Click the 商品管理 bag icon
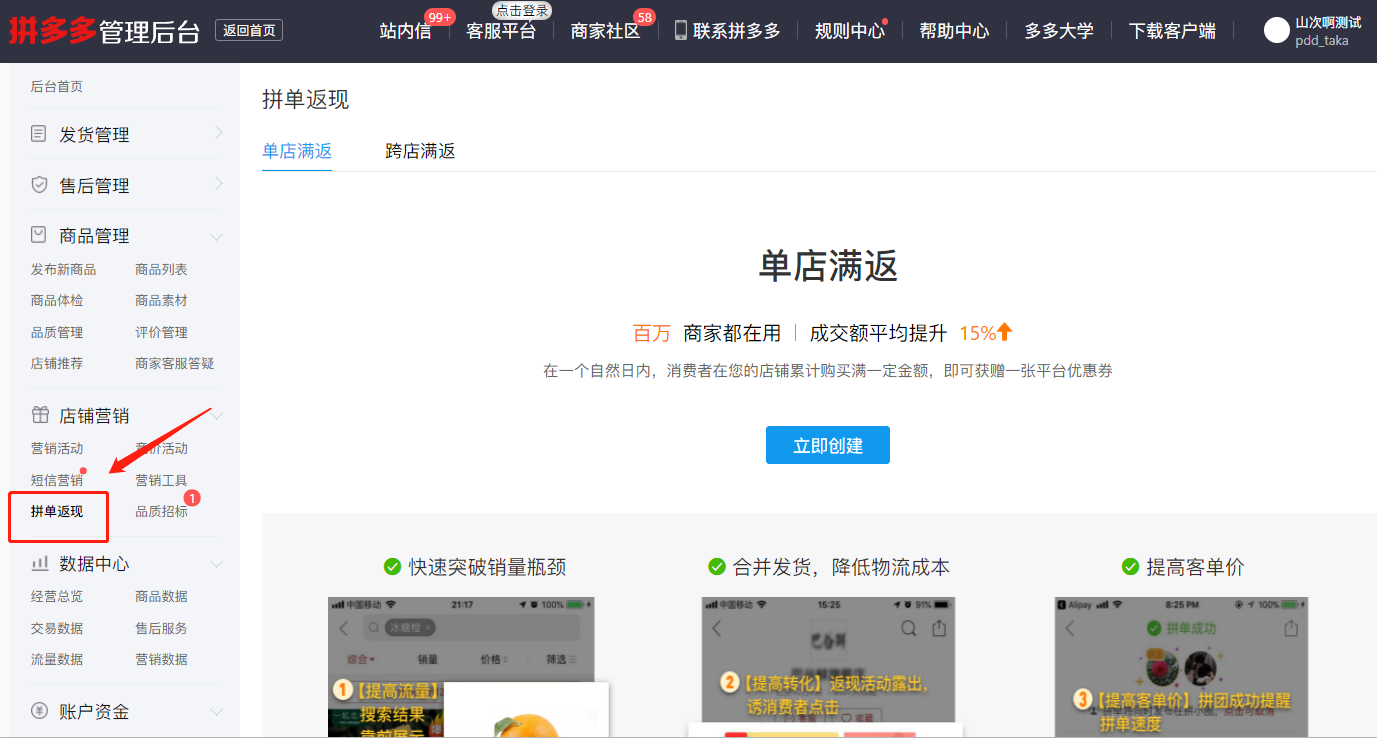 click(x=39, y=235)
